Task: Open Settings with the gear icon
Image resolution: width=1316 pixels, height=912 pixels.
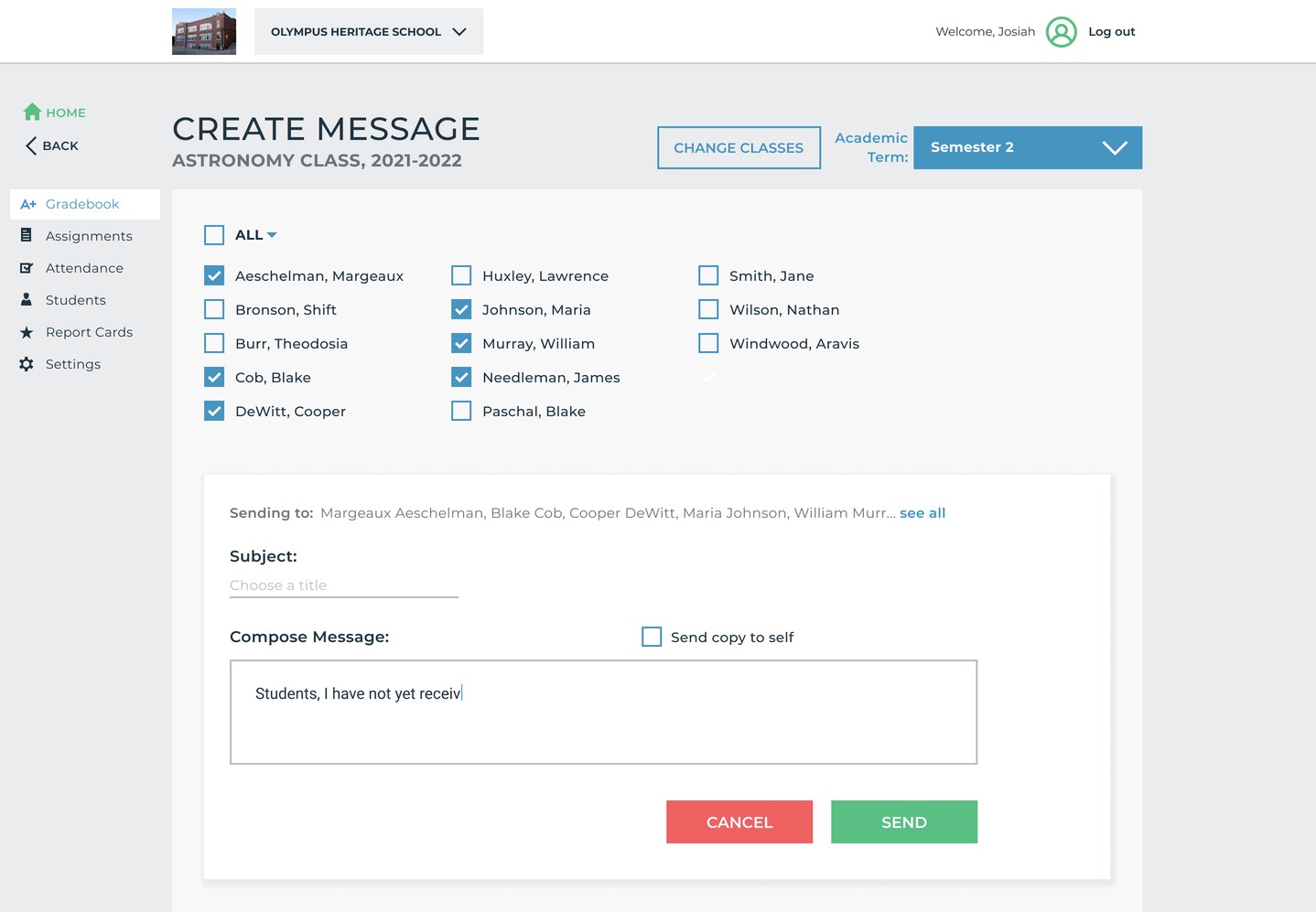Action: (28, 363)
